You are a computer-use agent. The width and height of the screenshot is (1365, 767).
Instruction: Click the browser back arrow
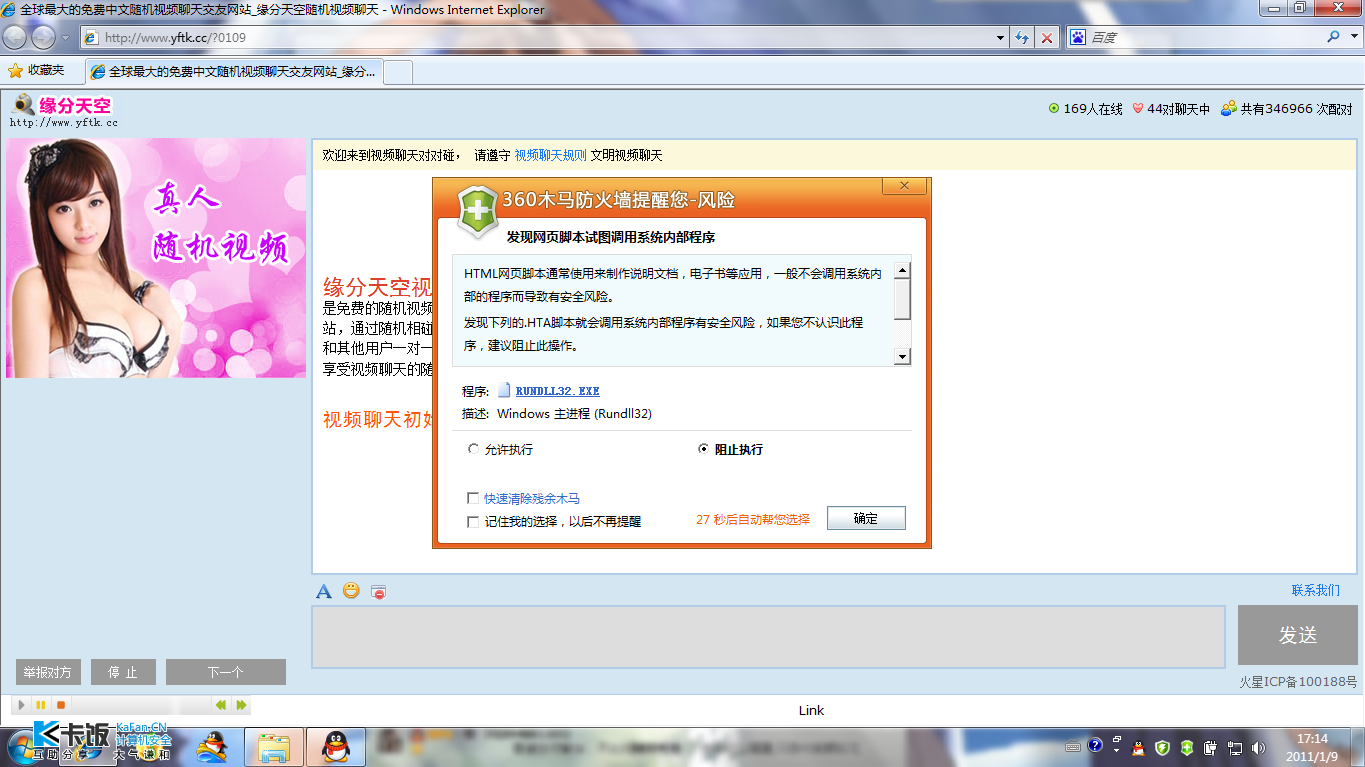click(x=15, y=38)
